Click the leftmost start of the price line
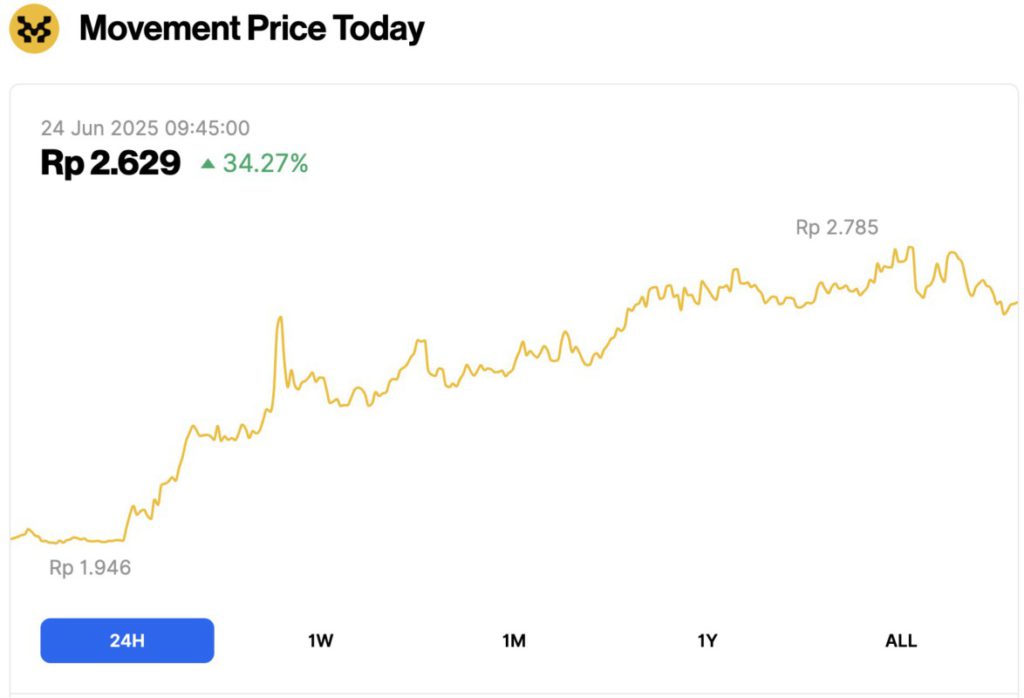Screen dimensions: 1024x698 coord(11,538)
